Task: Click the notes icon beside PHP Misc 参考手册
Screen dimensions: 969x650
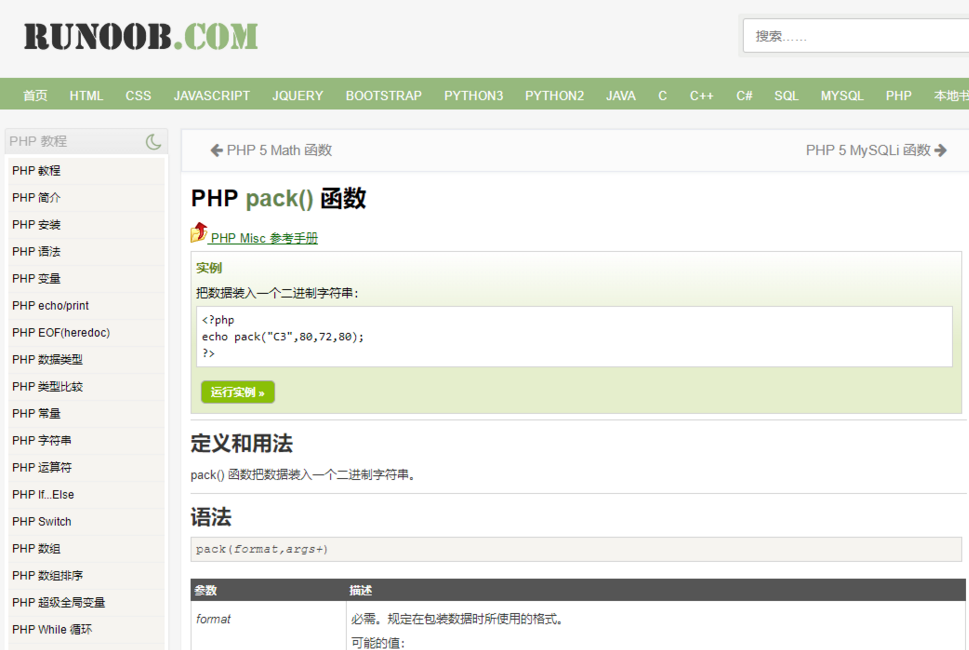Action: coord(198,234)
